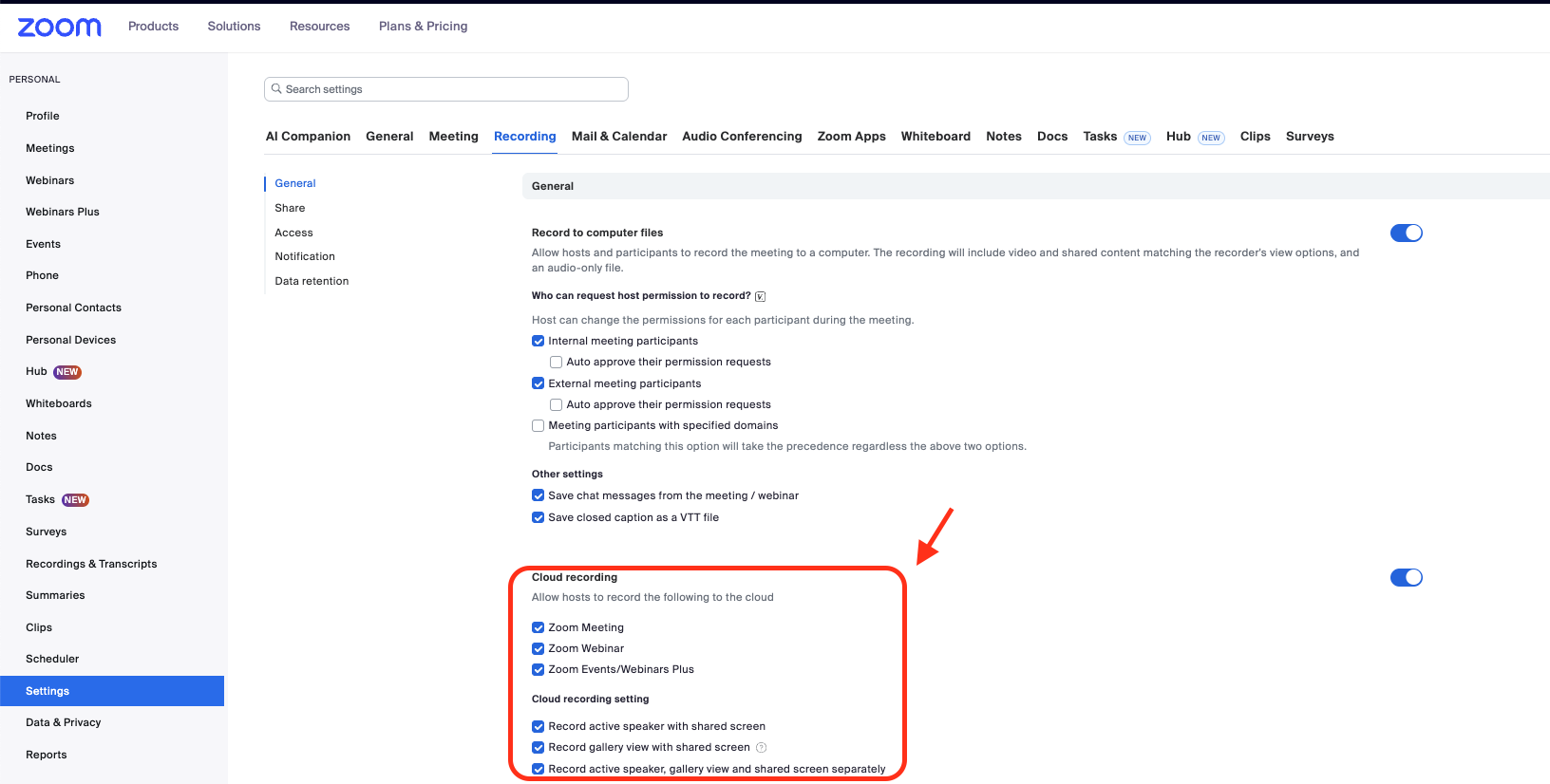Enable Meeting participants with specified domains
Viewport: 1550px width, 784px height.
[538, 425]
